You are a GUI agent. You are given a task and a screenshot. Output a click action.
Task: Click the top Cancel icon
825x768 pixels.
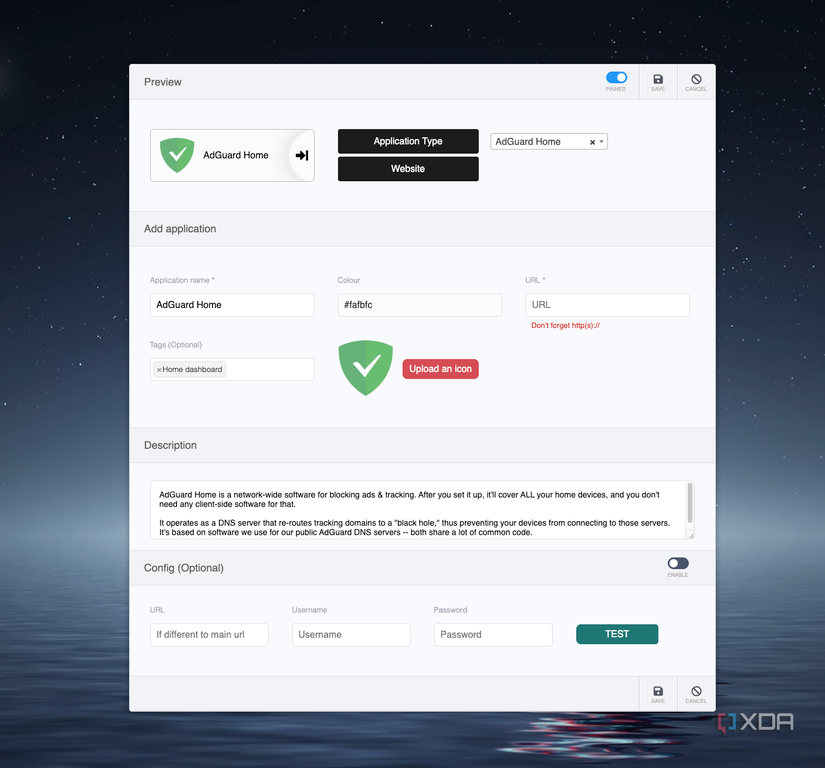(x=696, y=79)
